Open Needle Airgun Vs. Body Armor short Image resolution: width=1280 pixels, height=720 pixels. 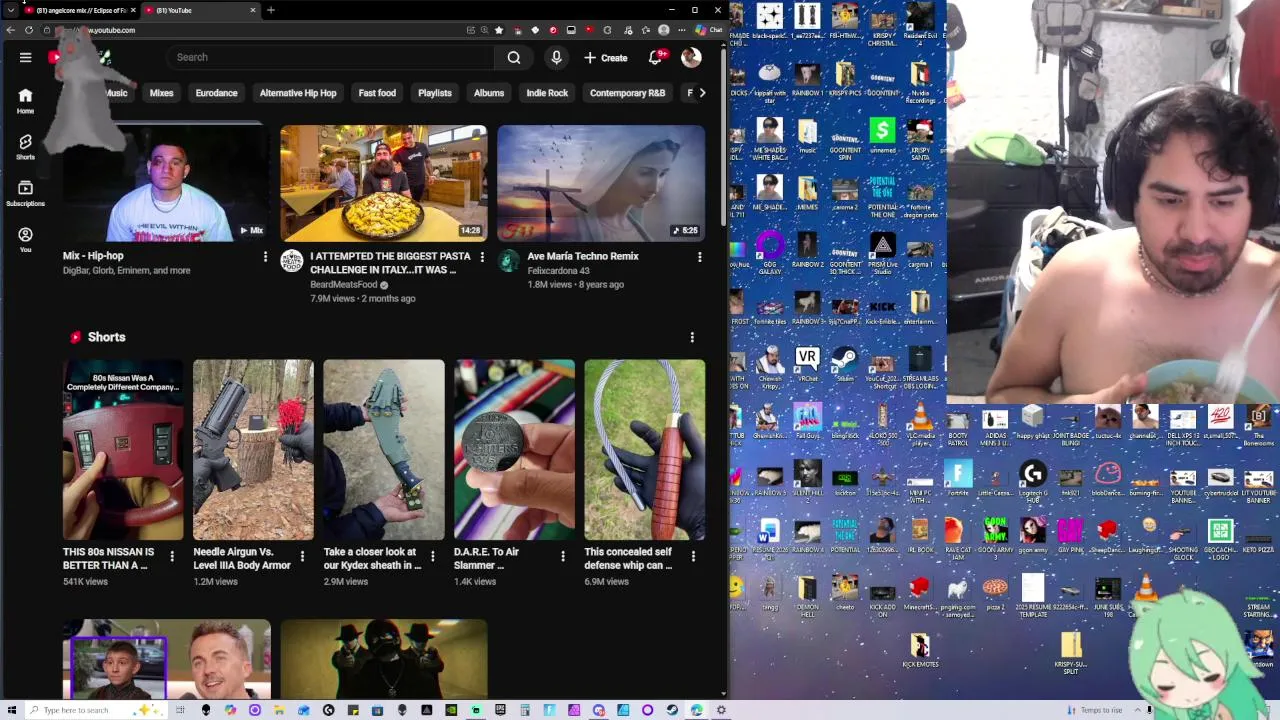253,450
